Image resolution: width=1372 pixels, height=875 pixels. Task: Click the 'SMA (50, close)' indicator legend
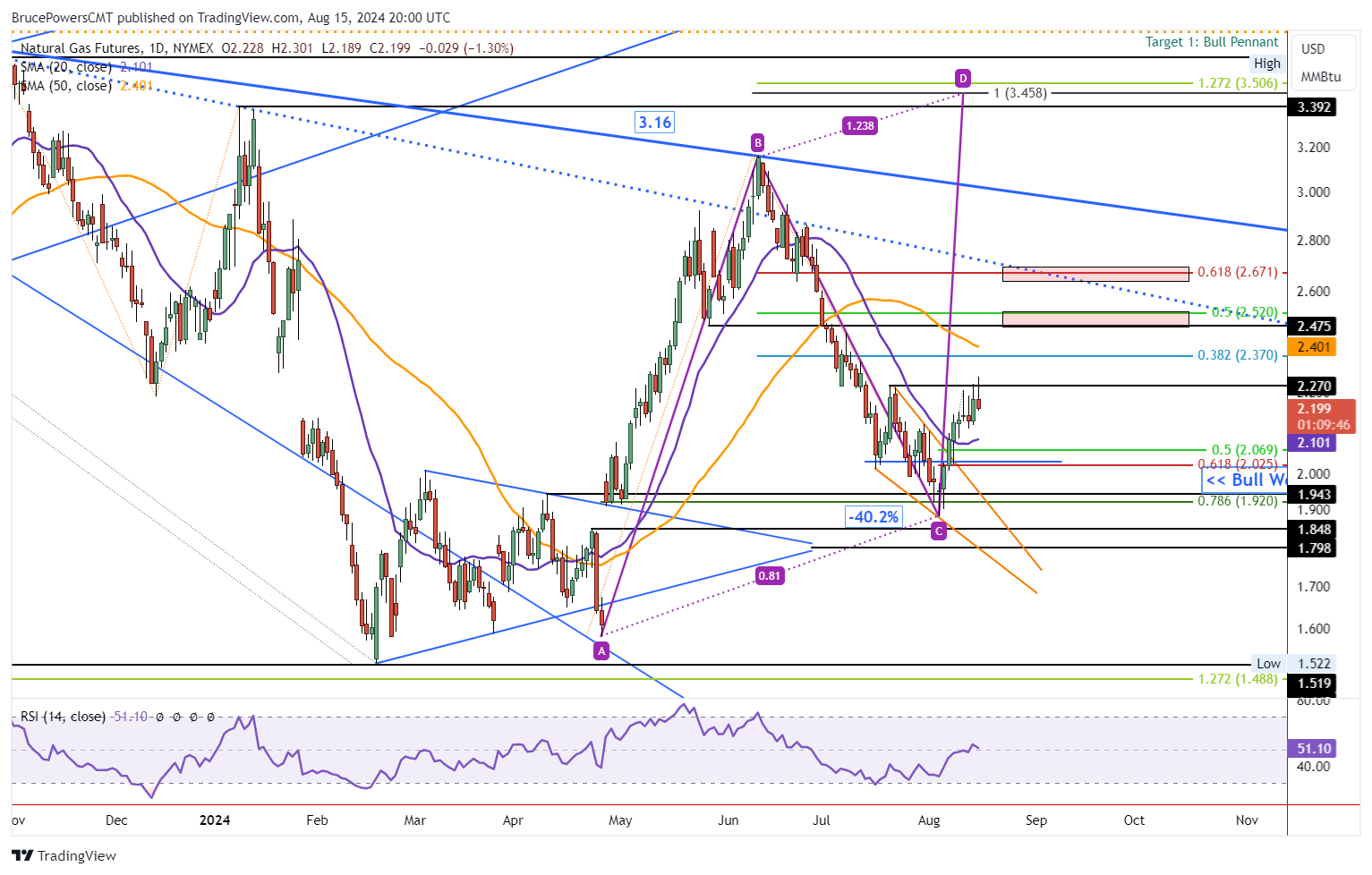click(67, 86)
